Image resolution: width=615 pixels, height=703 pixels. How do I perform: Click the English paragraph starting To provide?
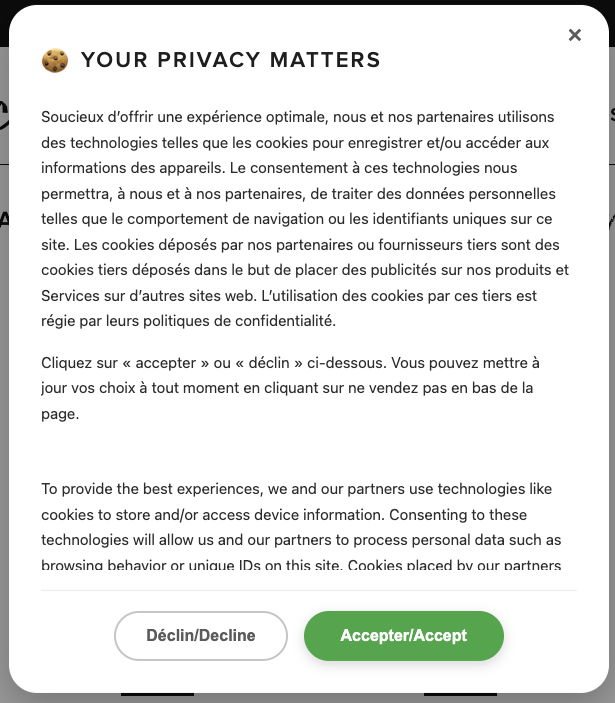(x=301, y=527)
